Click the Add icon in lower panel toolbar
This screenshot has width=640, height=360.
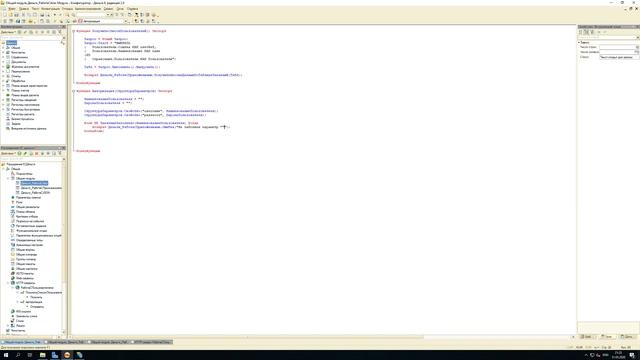(x=19, y=153)
